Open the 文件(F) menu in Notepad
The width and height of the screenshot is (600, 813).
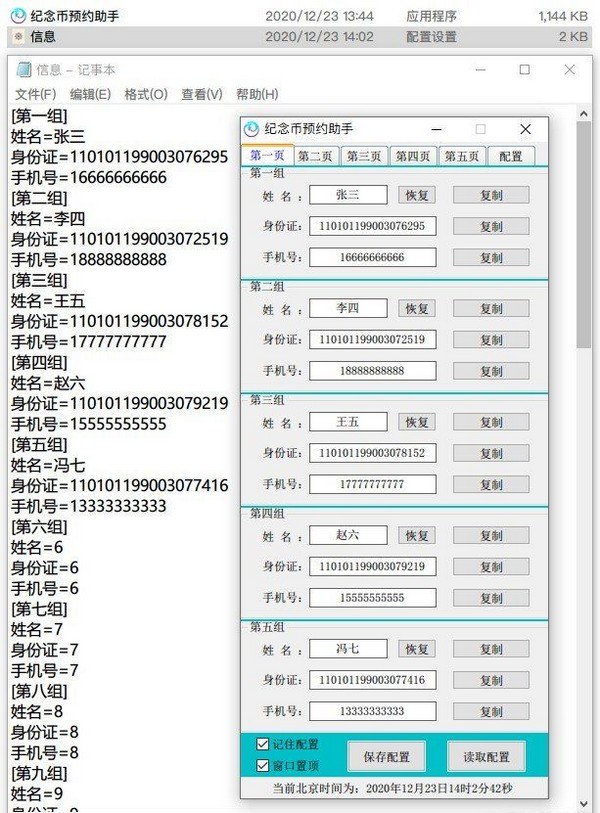click(x=35, y=94)
